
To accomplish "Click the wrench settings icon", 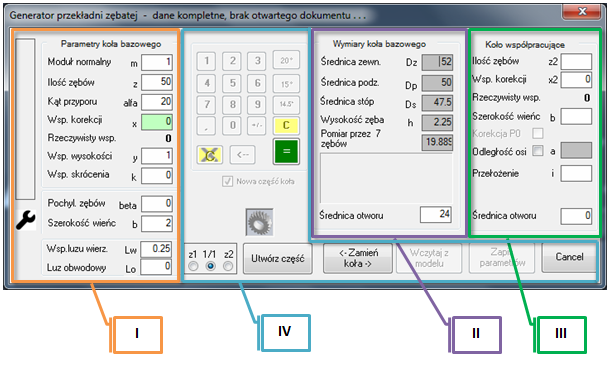I will click(26, 220).
